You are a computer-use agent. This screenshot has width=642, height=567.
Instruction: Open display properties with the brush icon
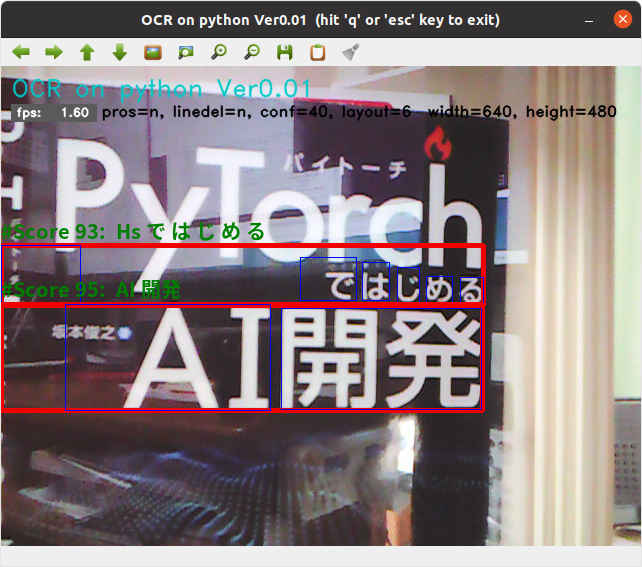click(350, 52)
